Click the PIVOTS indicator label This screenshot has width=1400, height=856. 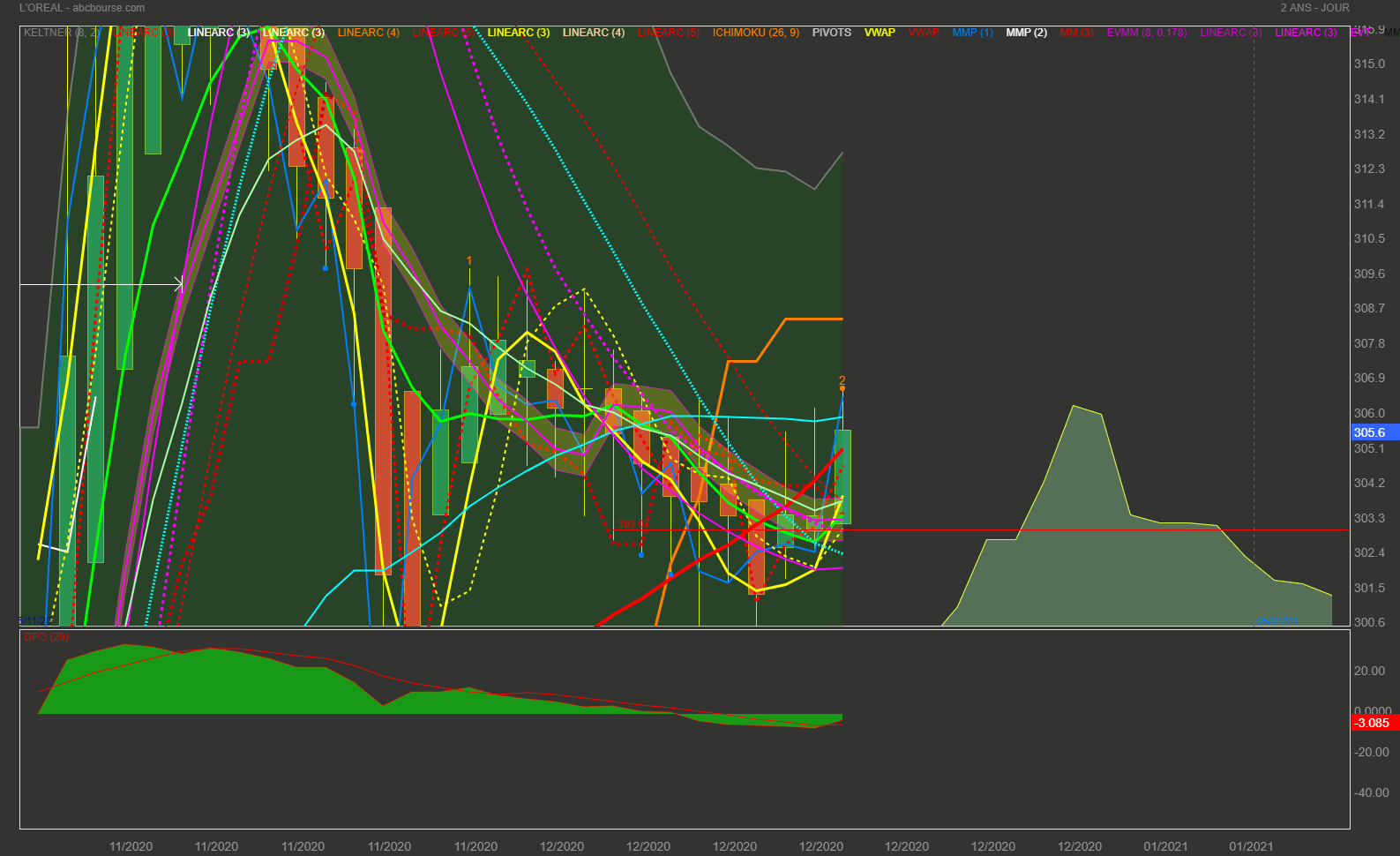tap(831, 33)
